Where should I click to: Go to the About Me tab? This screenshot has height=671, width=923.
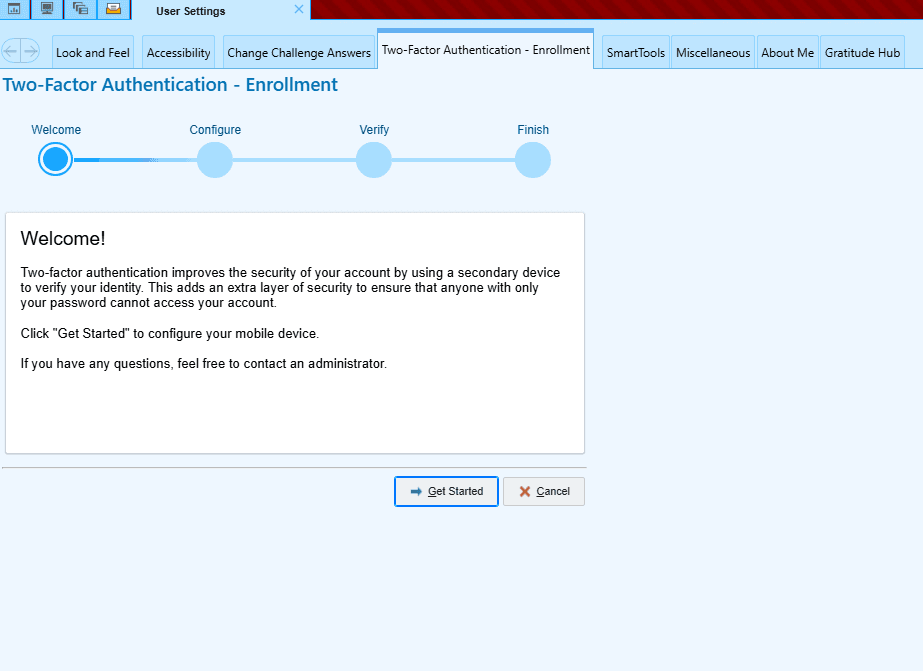[787, 53]
